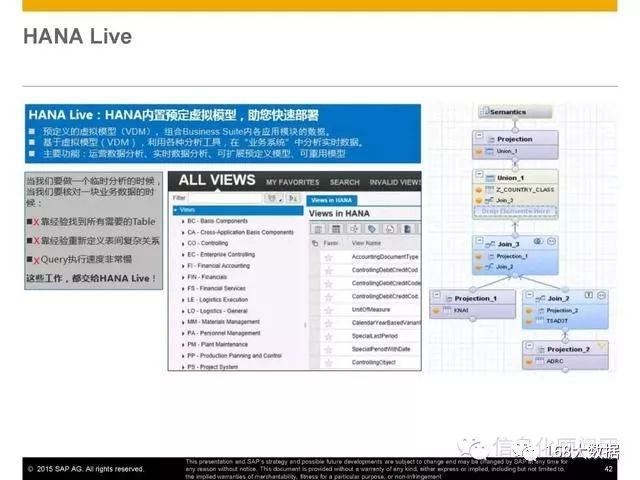Open the filter options dropdown icon
Image resolution: width=640 pixels, height=480 pixels.
tap(273, 198)
